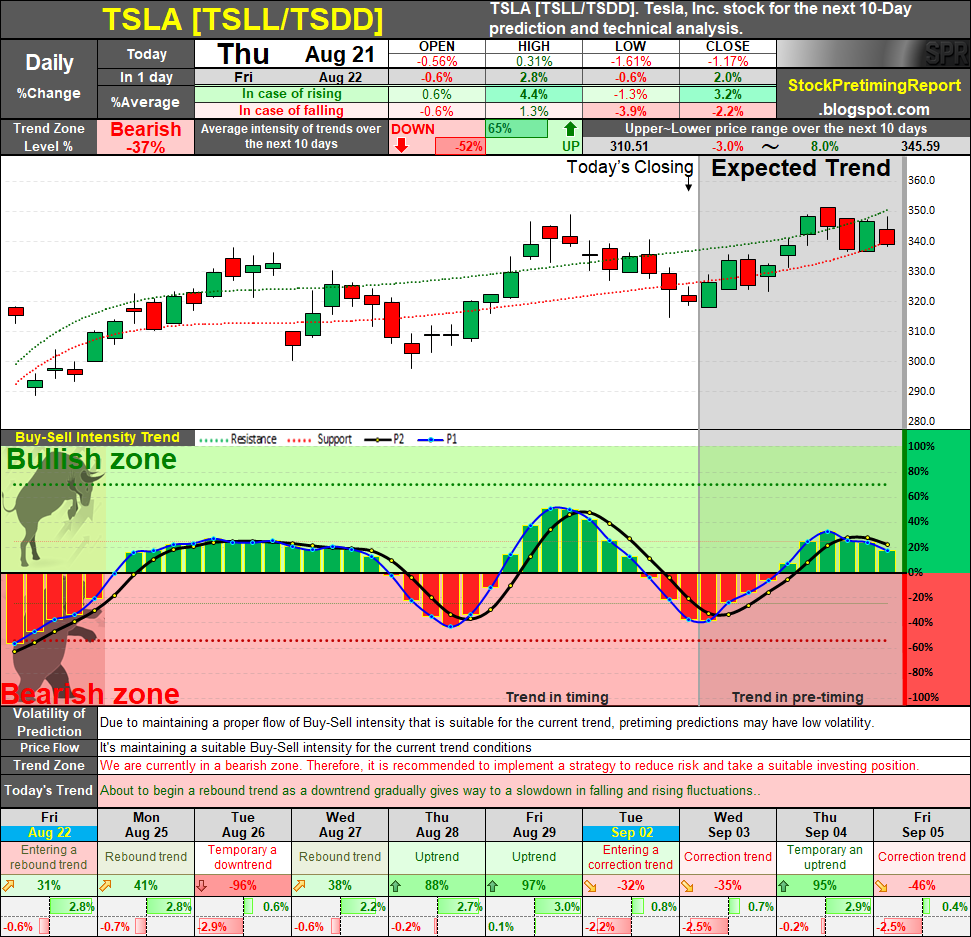Click the Aug 29 3.0% green bar
This screenshot has width=971, height=937.
[x=557, y=907]
